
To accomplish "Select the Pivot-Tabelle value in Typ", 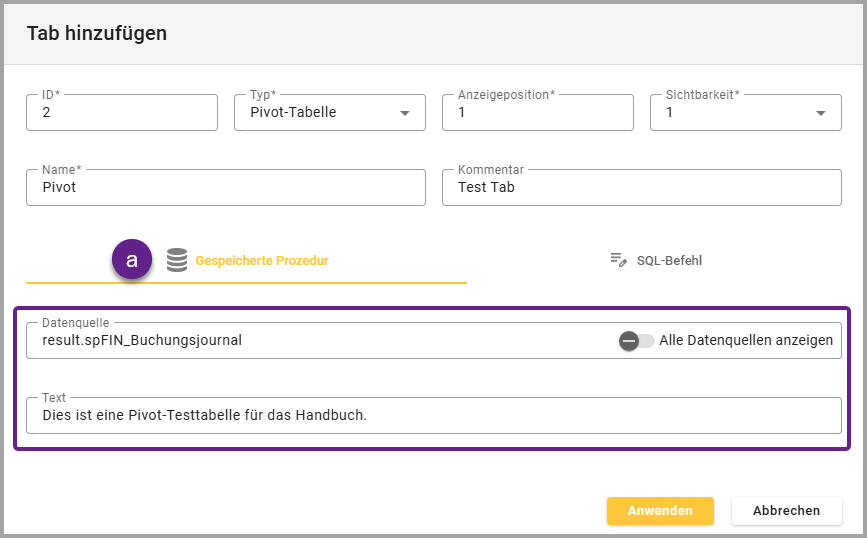I will (293, 113).
